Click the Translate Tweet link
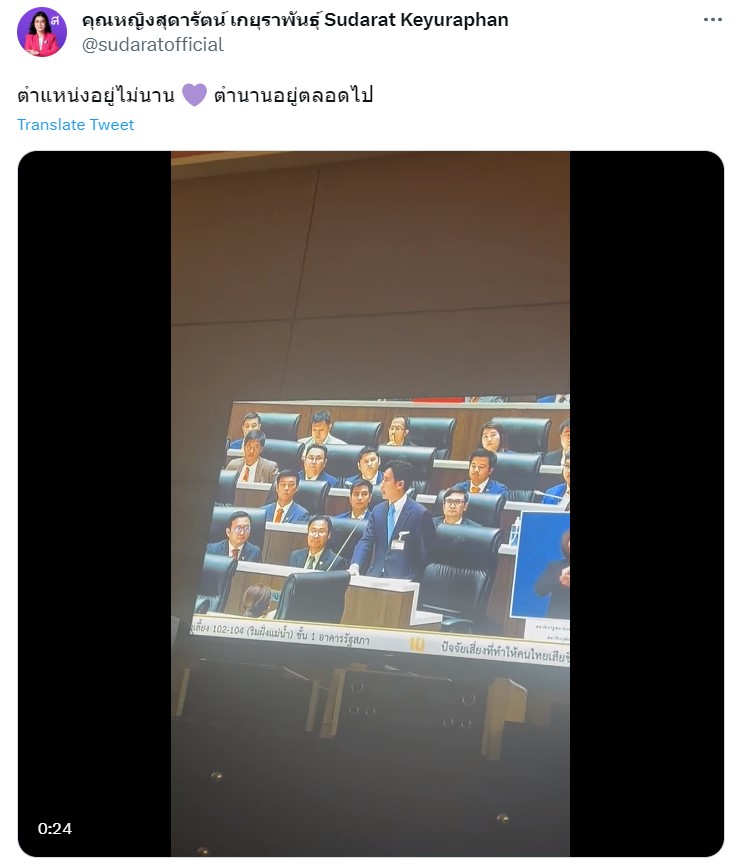The image size is (737, 867). 75,124
